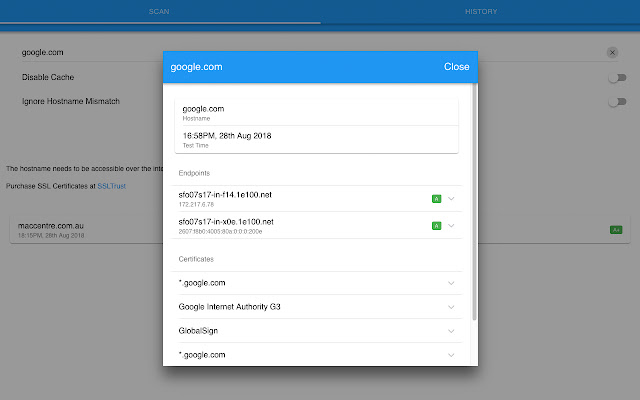This screenshot has height=400, width=640.
Task: Select the 16:58PM, 28th Aug 2018 test time
Action: point(227,136)
